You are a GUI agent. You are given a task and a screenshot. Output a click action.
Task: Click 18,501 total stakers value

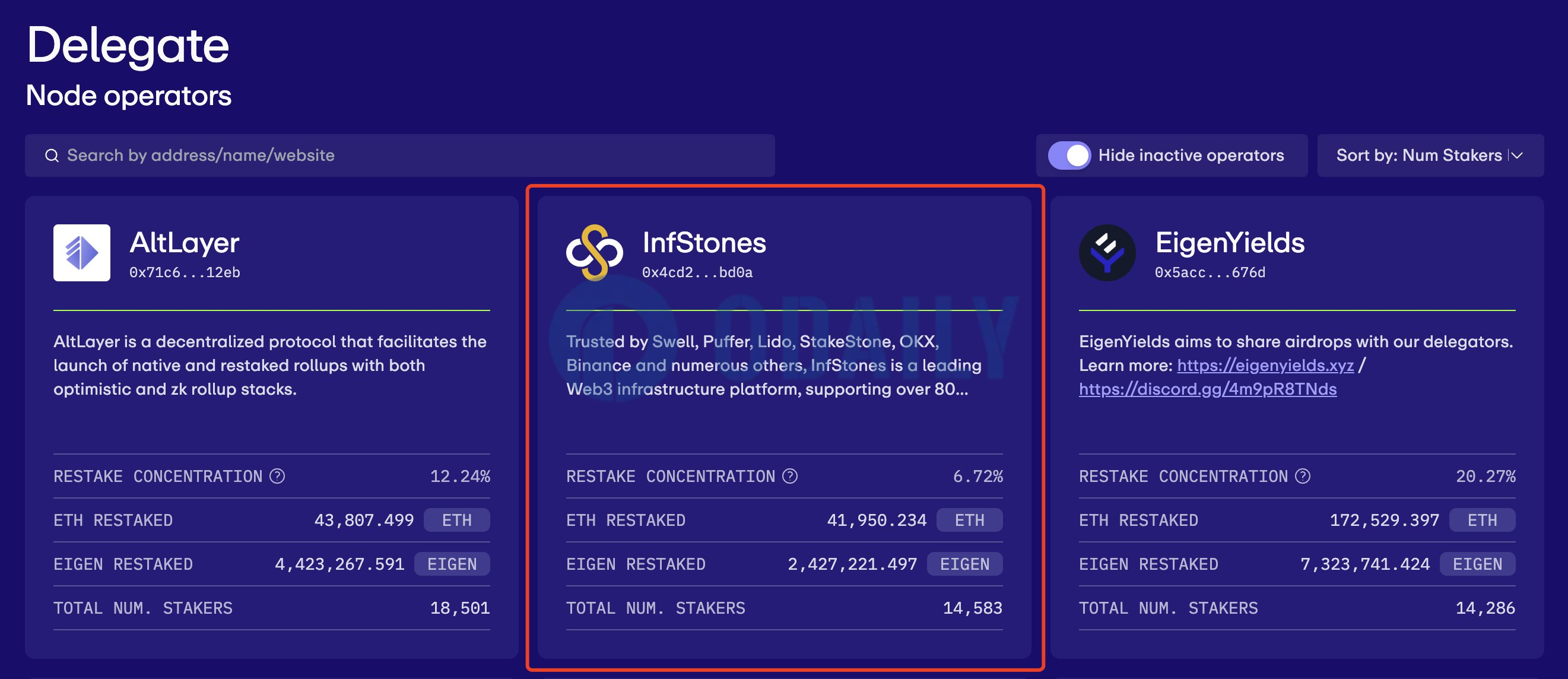pyautogui.click(x=460, y=608)
